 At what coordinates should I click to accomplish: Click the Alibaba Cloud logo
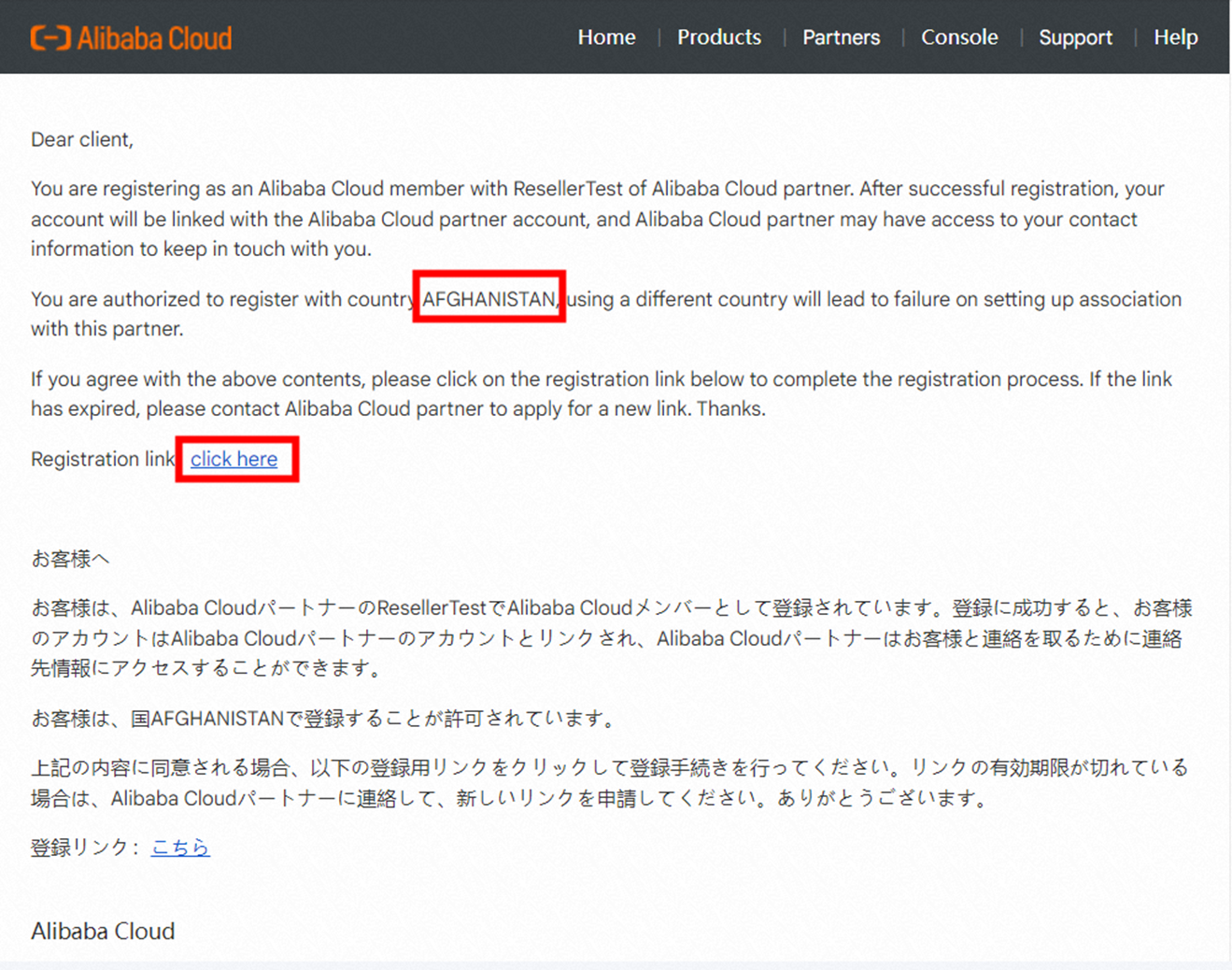(x=131, y=38)
